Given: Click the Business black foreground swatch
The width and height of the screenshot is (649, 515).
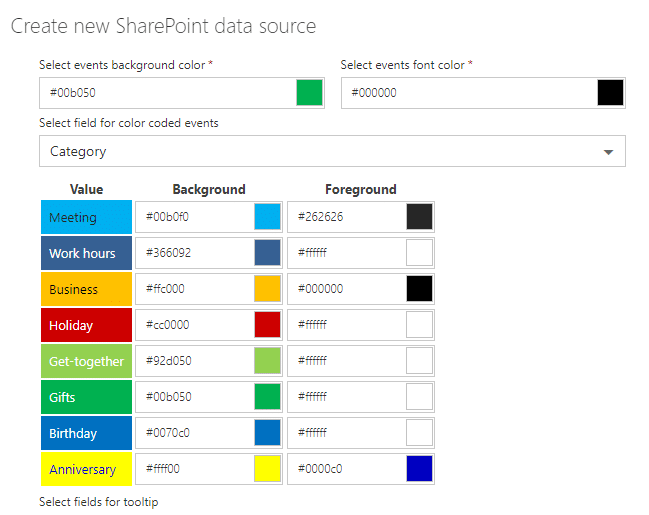Looking at the screenshot, I should pyautogui.click(x=420, y=289).
